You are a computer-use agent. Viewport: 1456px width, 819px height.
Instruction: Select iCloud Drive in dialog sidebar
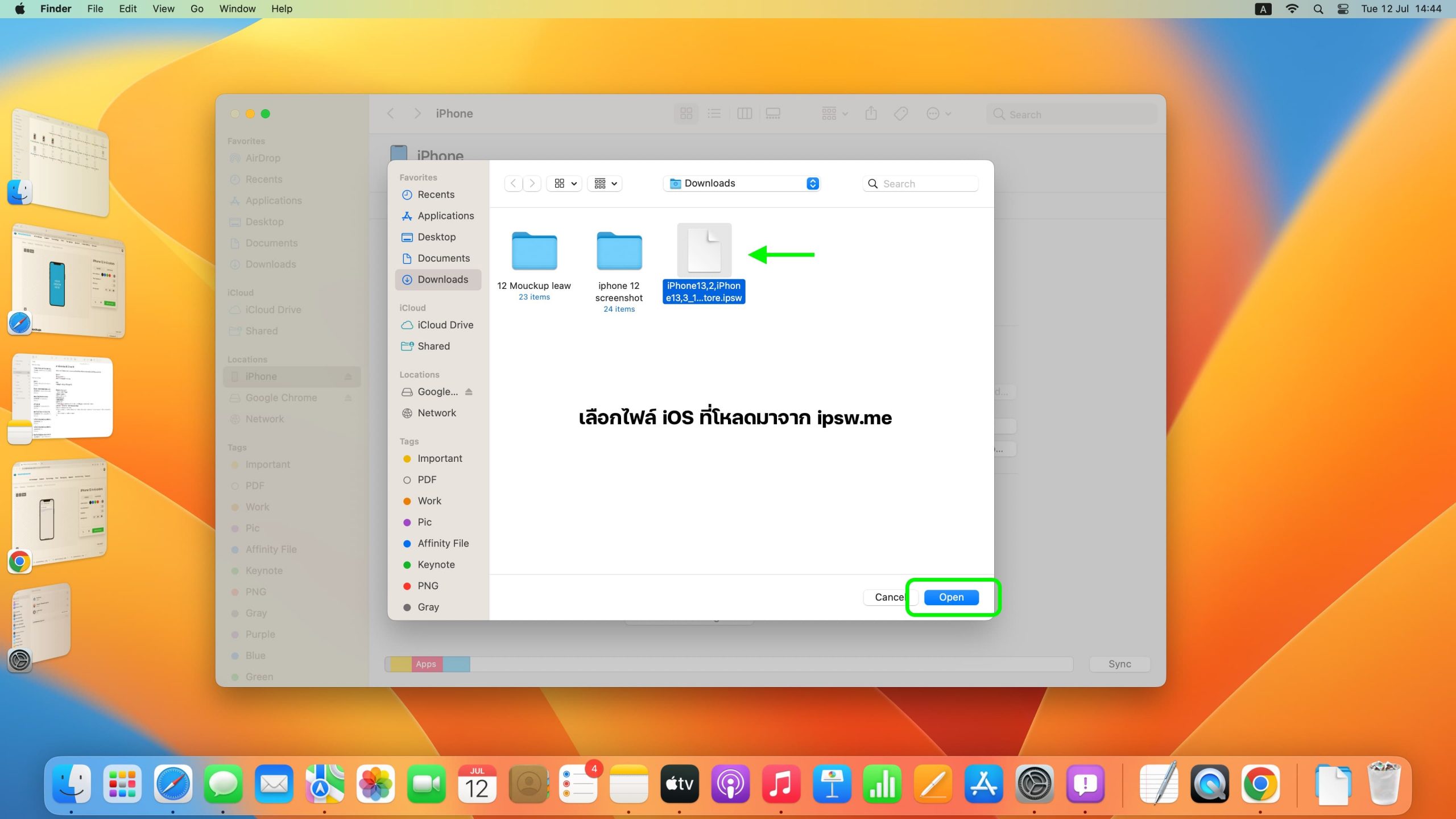[445, 325]
